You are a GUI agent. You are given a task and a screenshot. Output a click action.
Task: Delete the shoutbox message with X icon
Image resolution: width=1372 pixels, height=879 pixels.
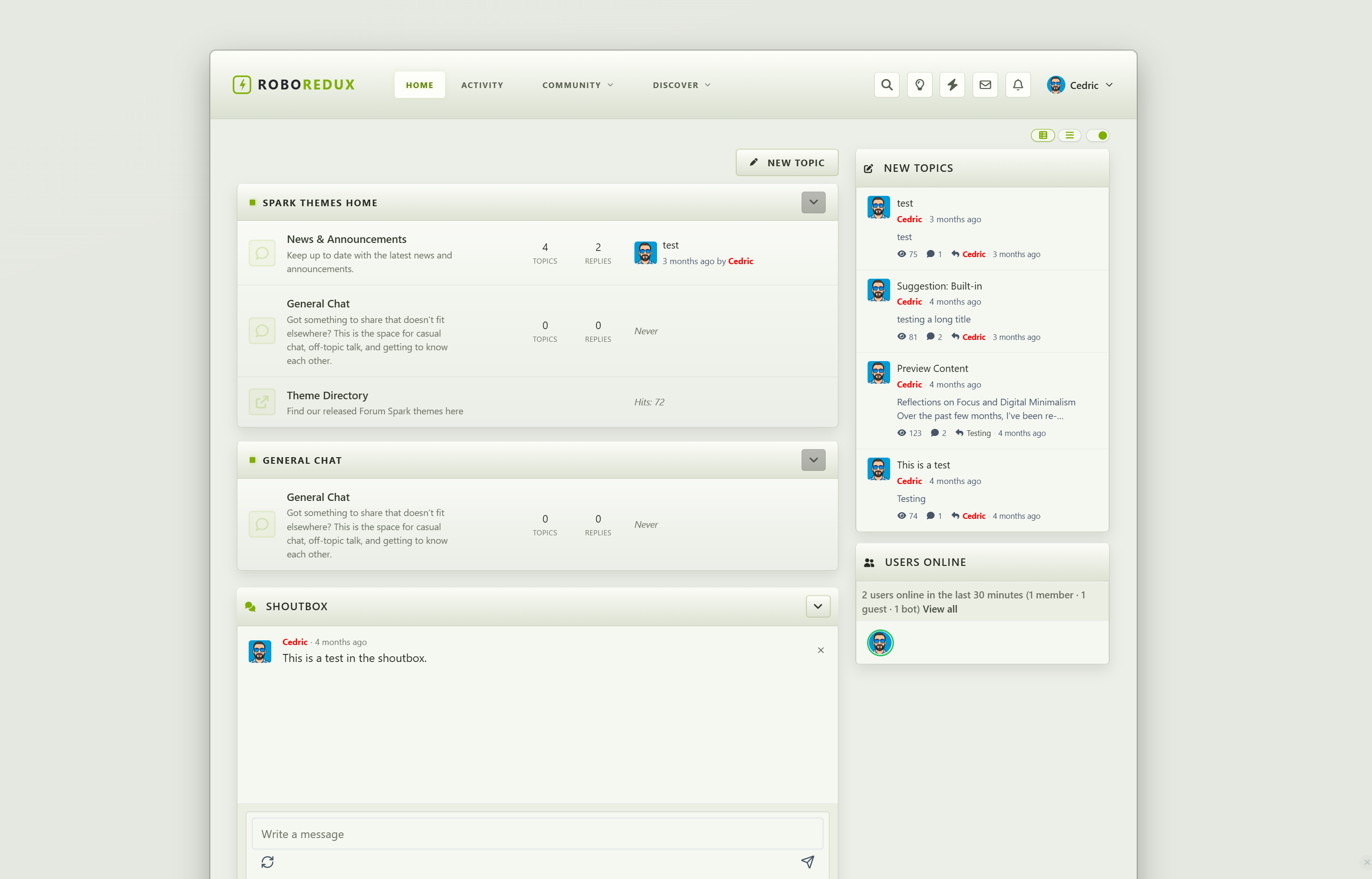click(820, 650)
